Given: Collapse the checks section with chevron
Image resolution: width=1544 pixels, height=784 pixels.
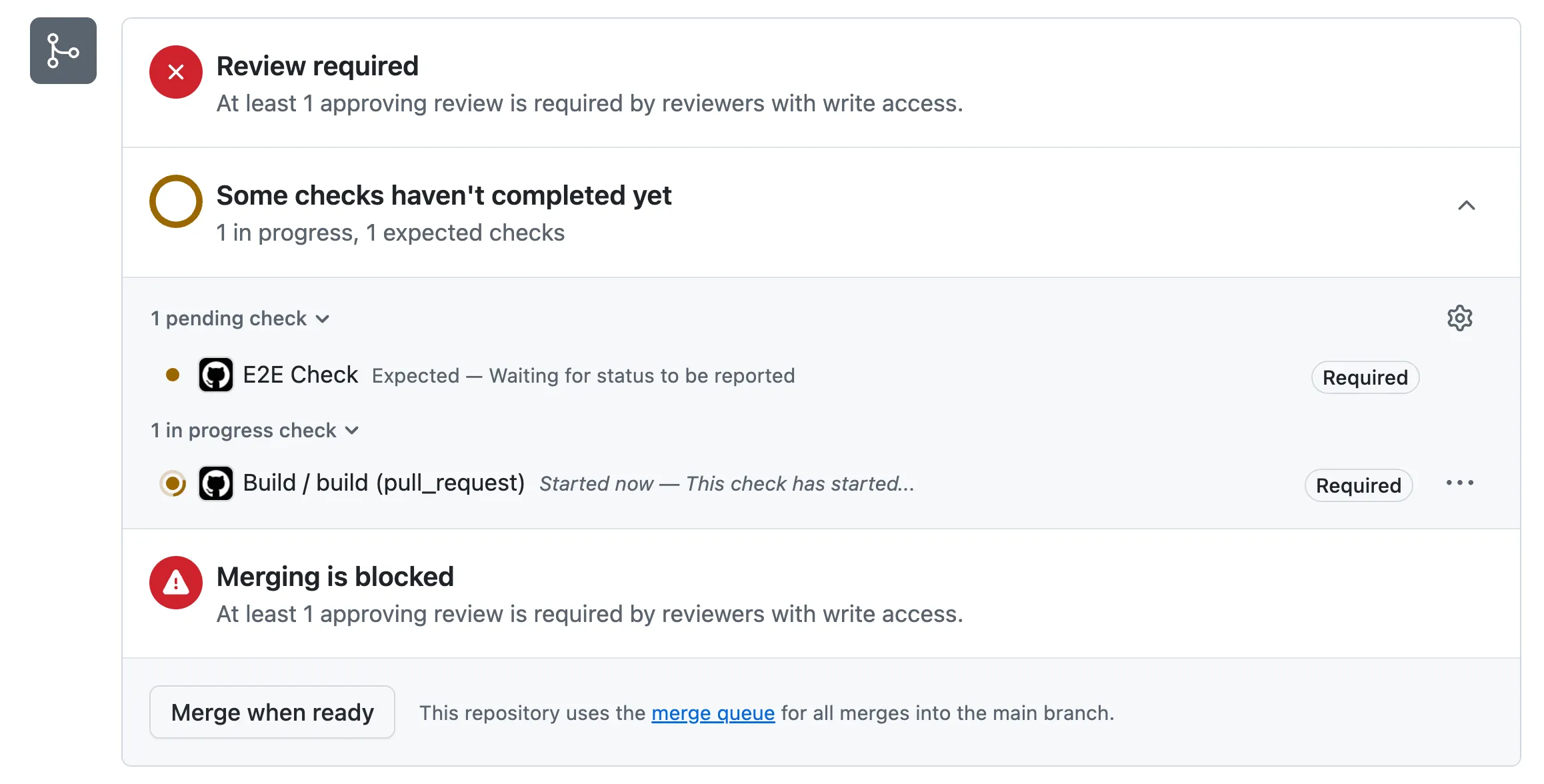Looking at the screenshot, I should 1466,205.
